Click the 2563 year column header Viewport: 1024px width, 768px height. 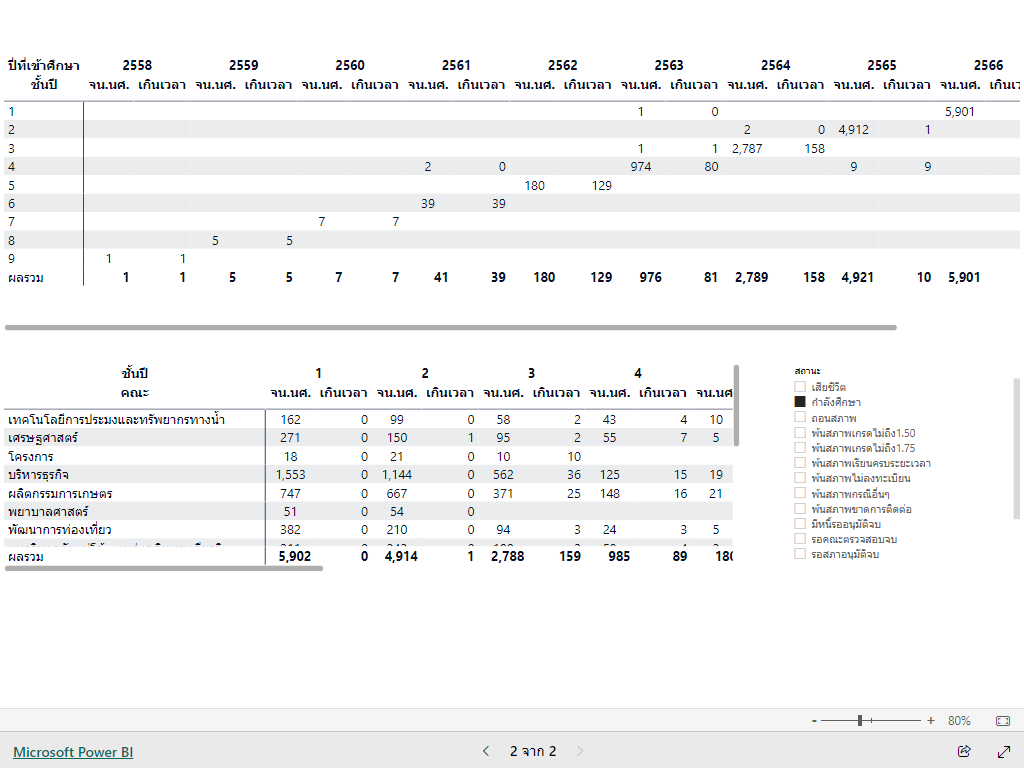coord(669,65)
